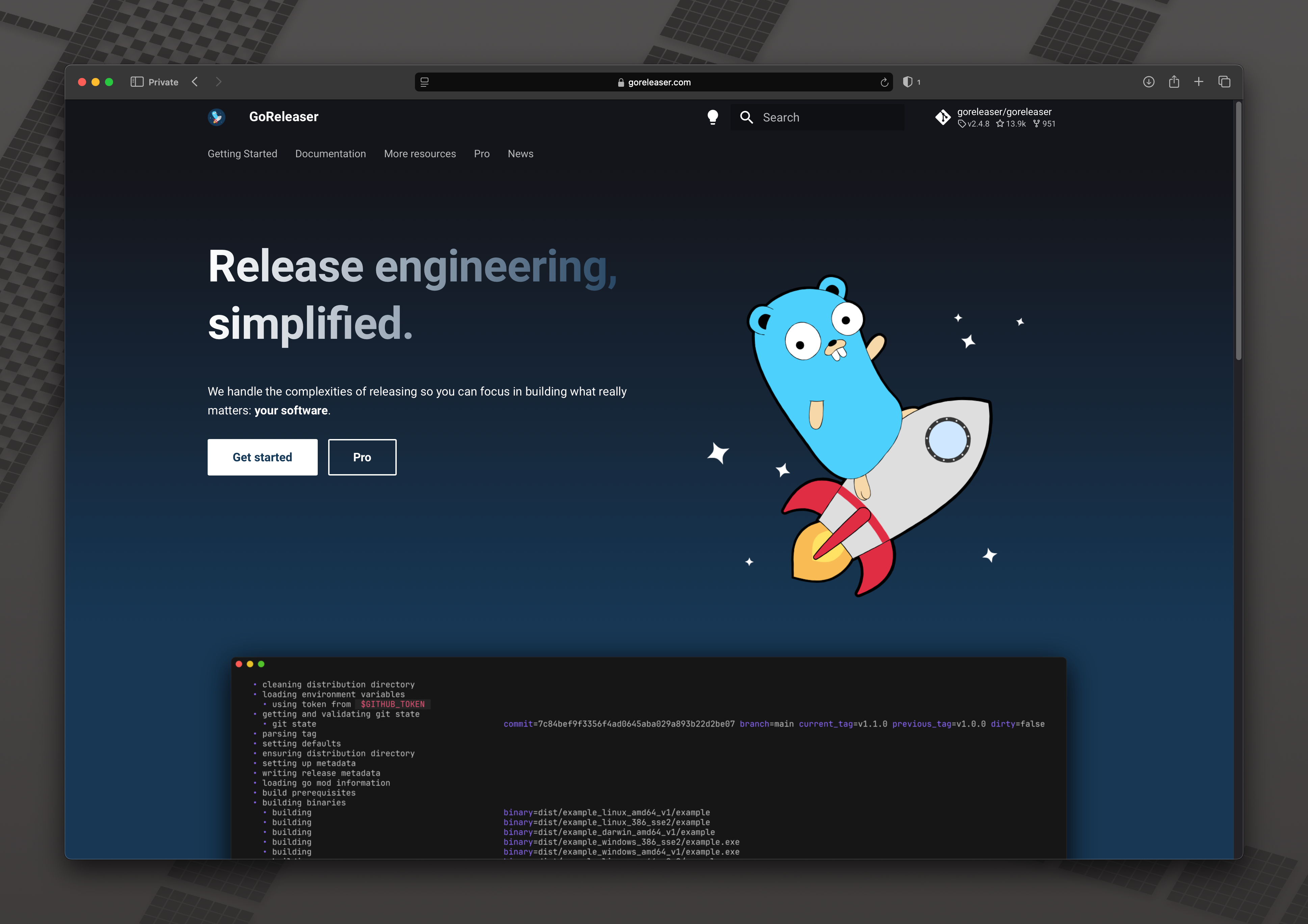1308x924 pixels.
Task: Open Safari Downloads with the arrow icon
Action: [x=1149, y=82]
